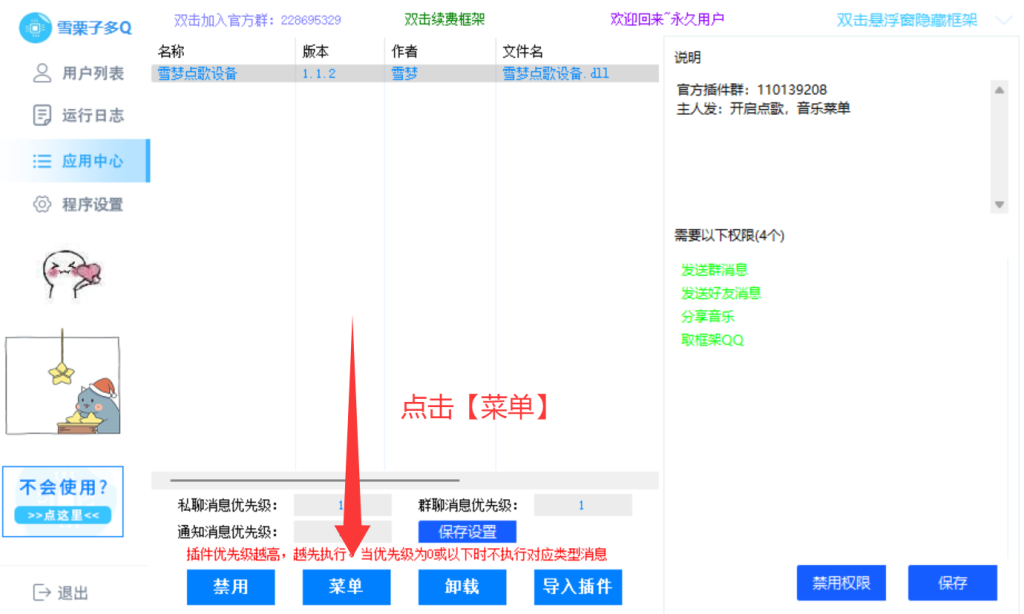The image size is (1024, 614).
Task: Click the 私聊消息优先级 input field
Action: point(342,506)
